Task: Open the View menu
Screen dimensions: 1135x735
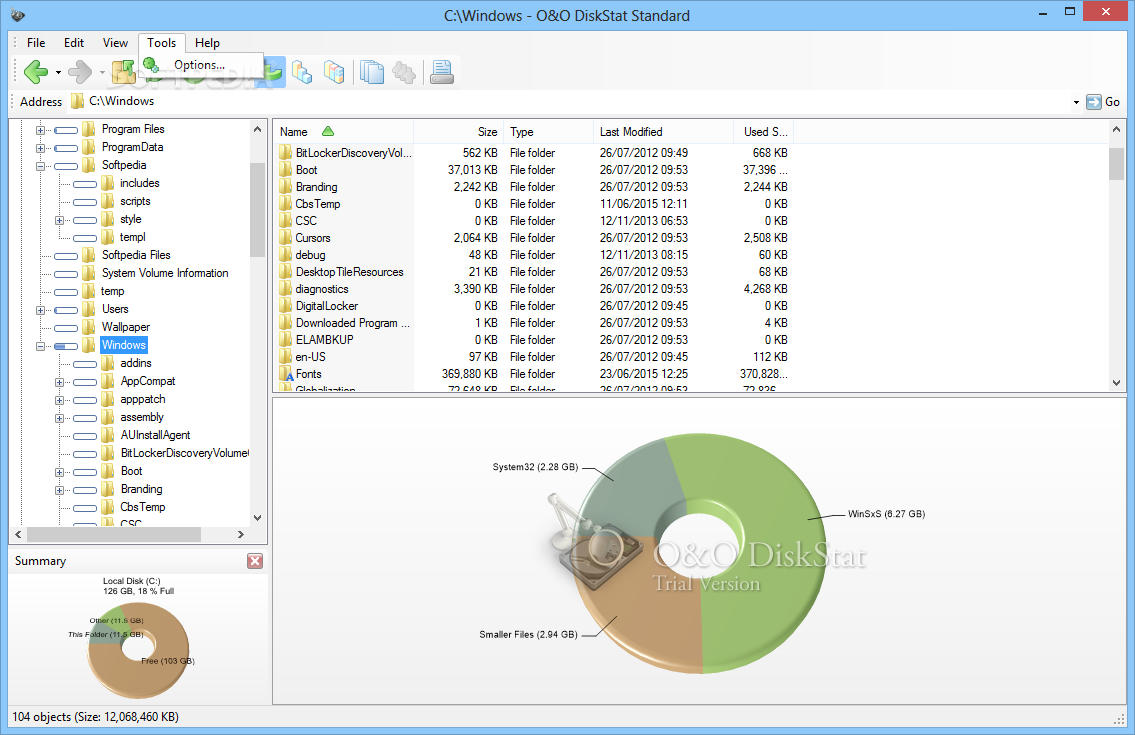Action: (115, 43)
